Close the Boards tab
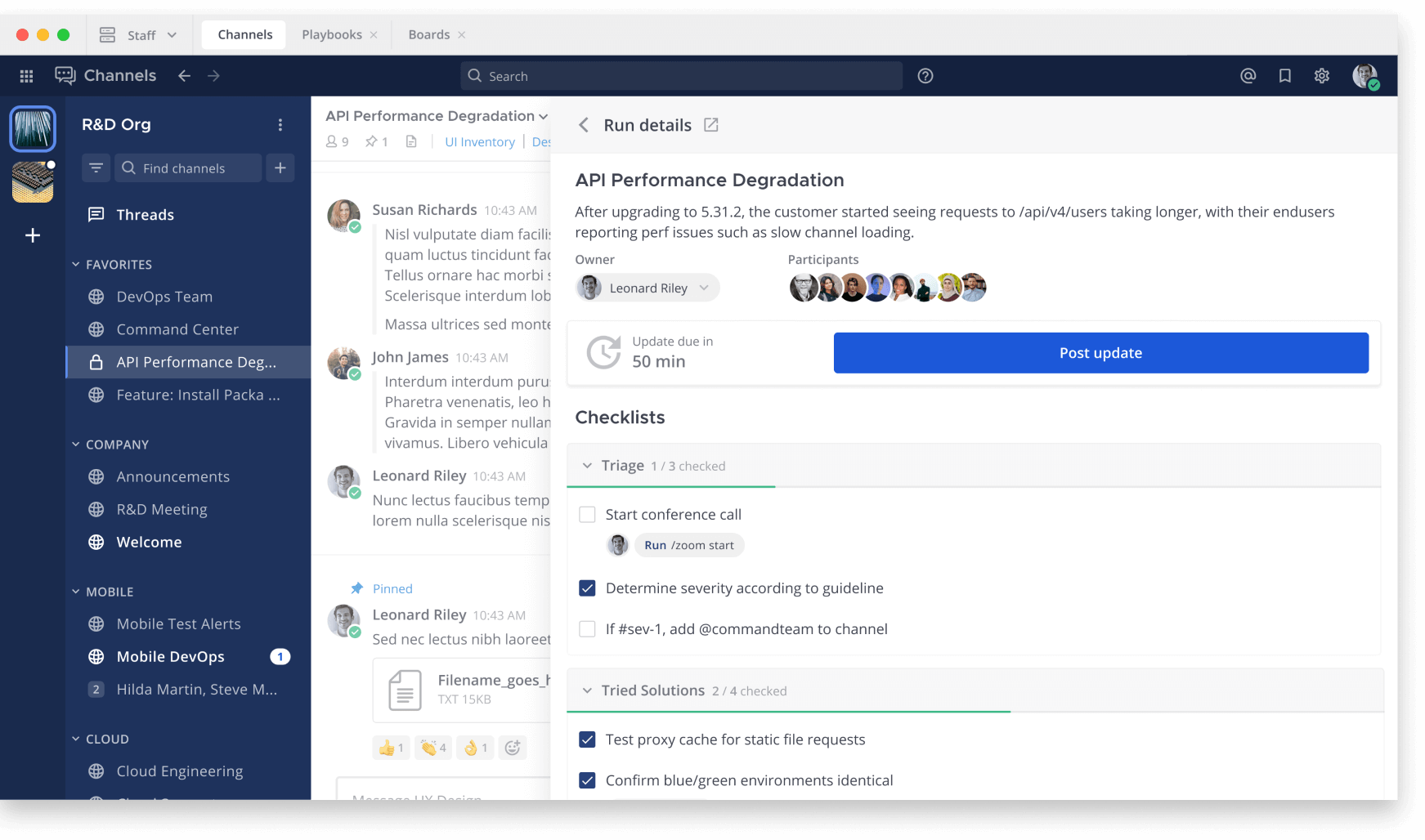The image size is (1425, 840). click(462, 35)
